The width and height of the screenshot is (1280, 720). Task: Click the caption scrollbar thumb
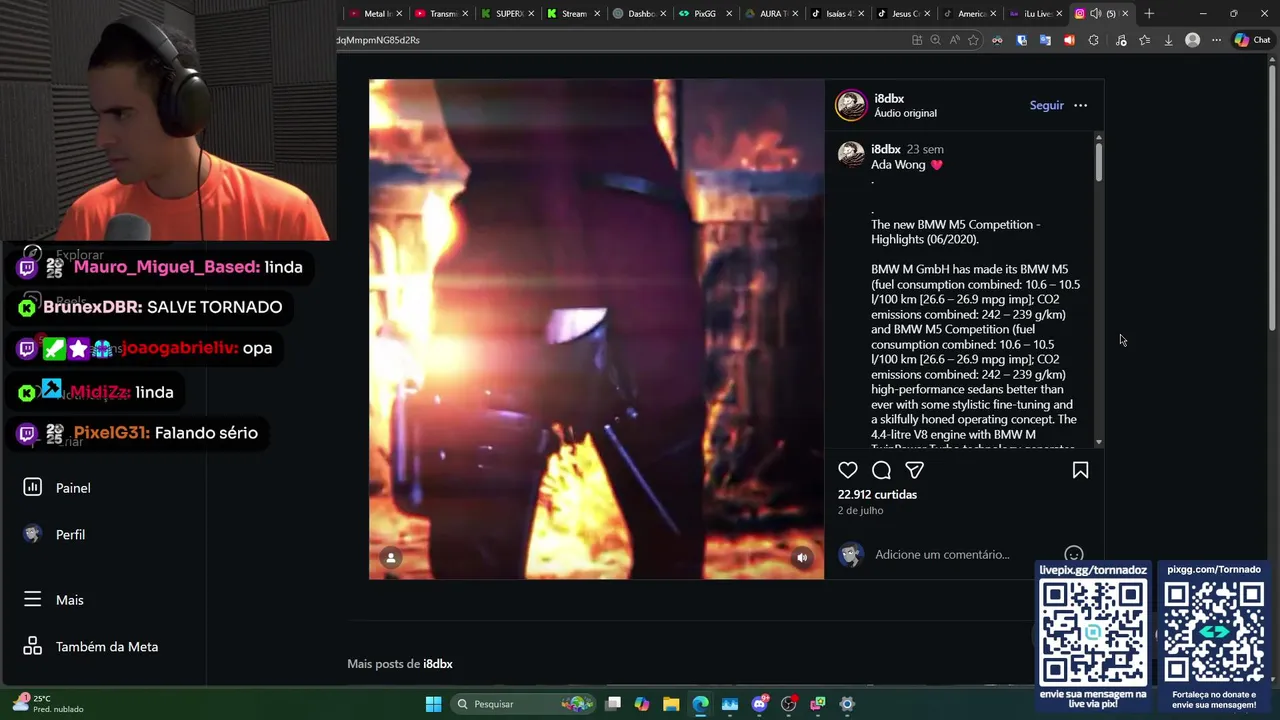coord(1098,162)
